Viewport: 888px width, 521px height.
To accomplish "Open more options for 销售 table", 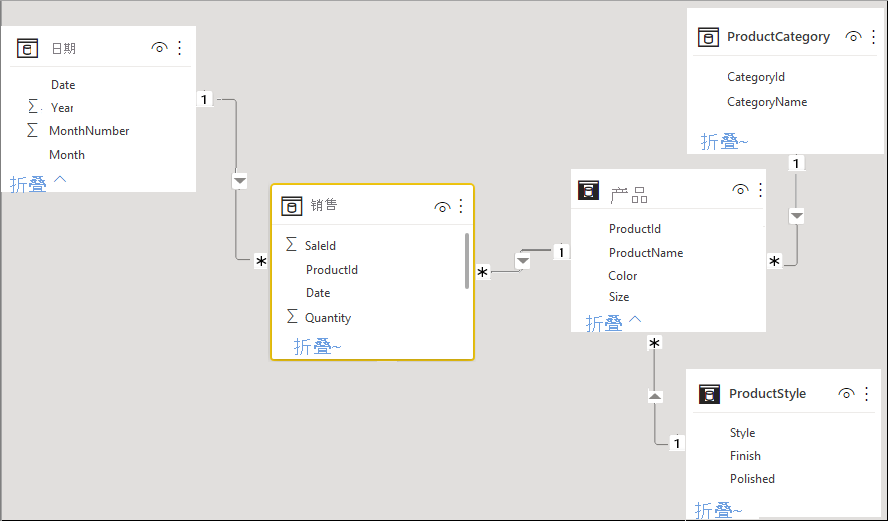I will click(461, 206).
